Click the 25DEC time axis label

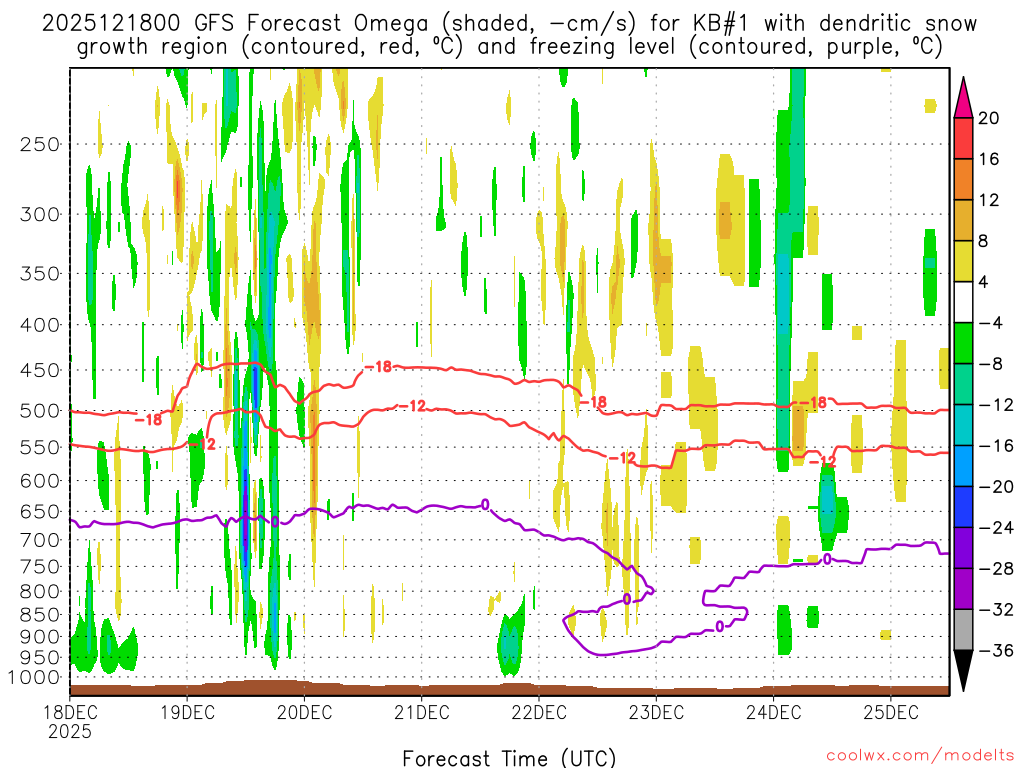coord(891,712)
